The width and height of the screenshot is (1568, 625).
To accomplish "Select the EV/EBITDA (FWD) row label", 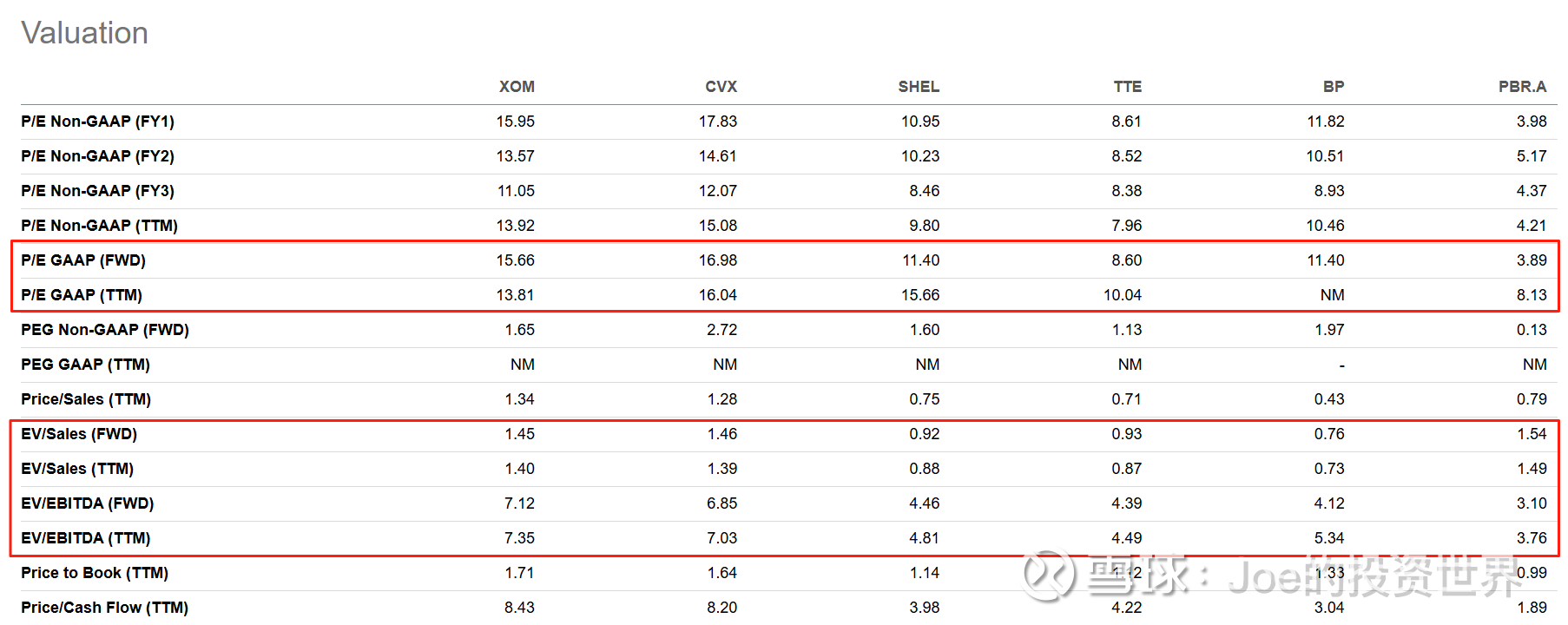I will [87, 503].
